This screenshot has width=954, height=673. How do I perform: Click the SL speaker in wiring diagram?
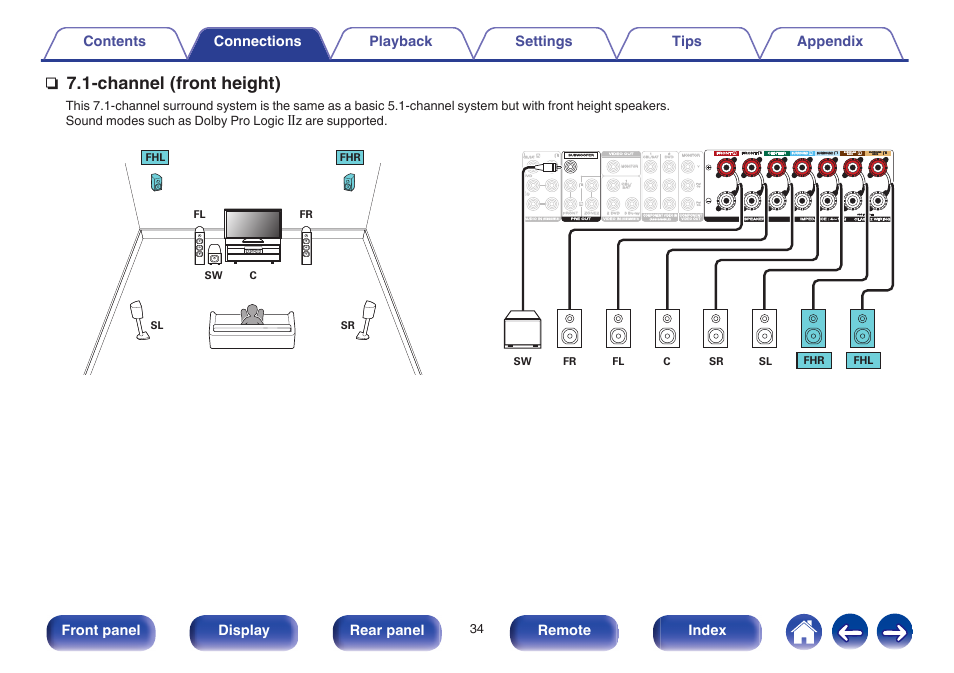click(765, 329)
